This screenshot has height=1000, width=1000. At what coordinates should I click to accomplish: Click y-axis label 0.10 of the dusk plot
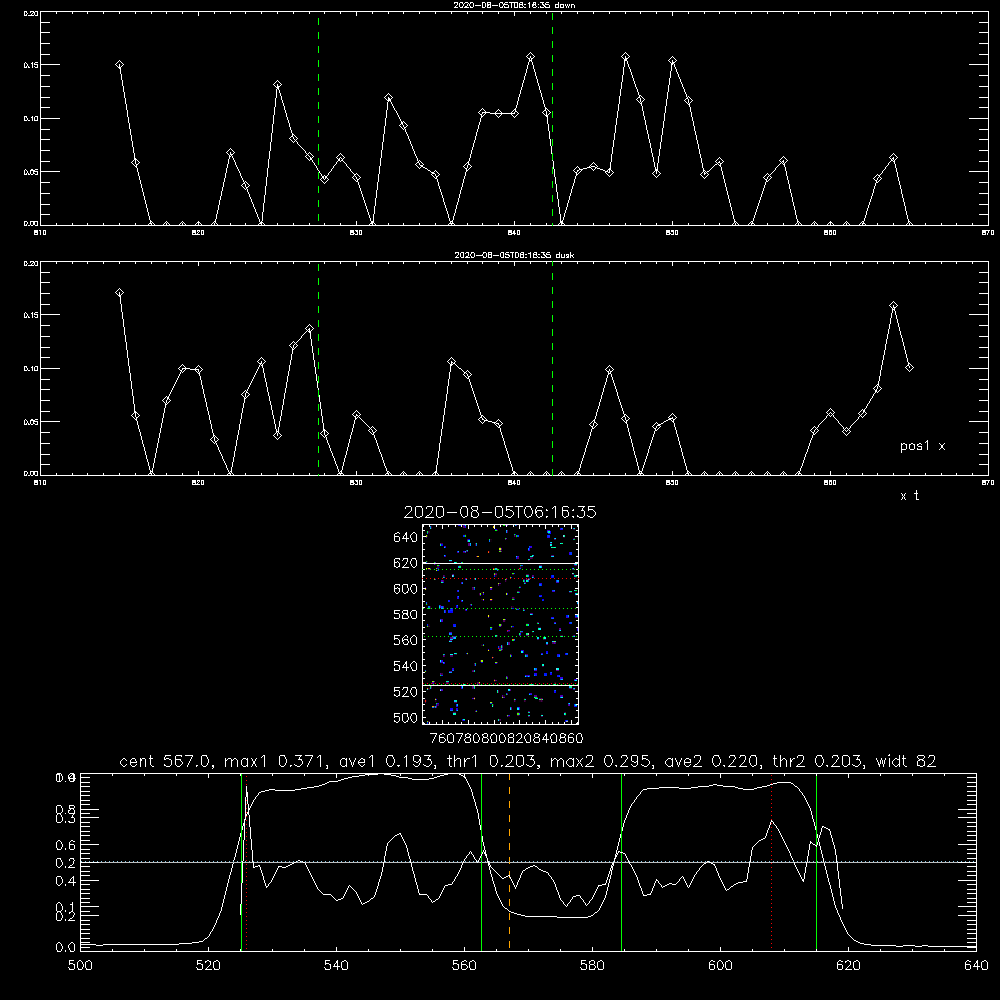31,369
